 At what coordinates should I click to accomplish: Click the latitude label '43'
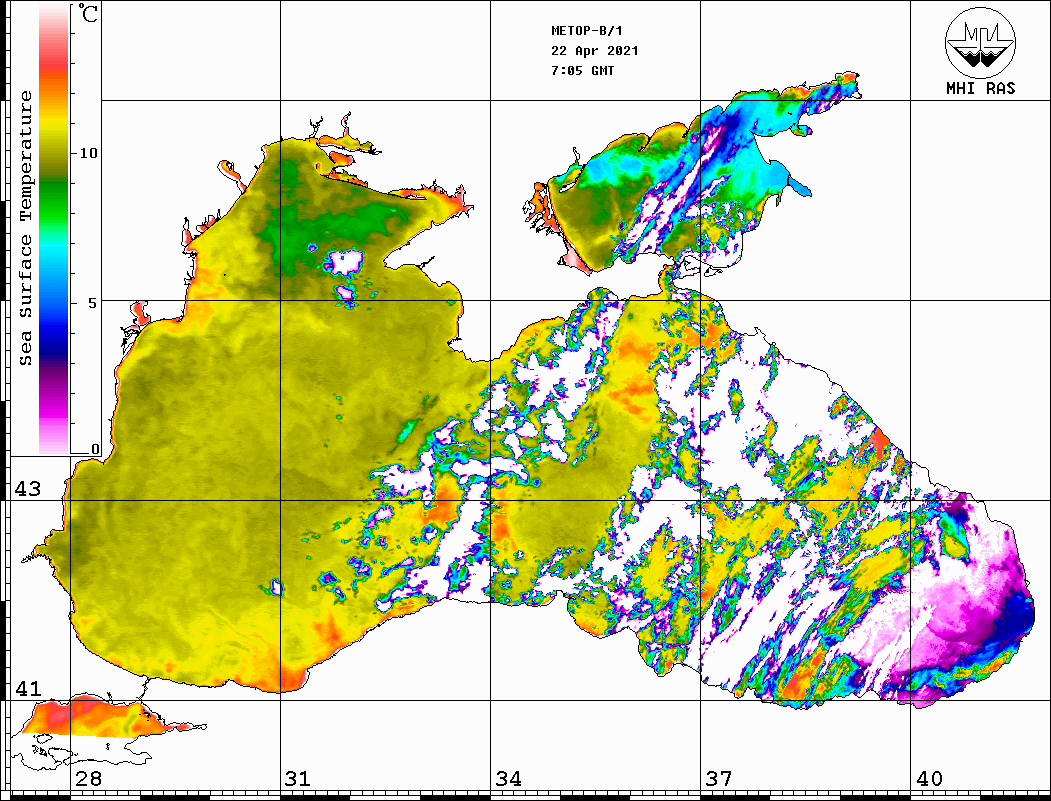point(27,489)
